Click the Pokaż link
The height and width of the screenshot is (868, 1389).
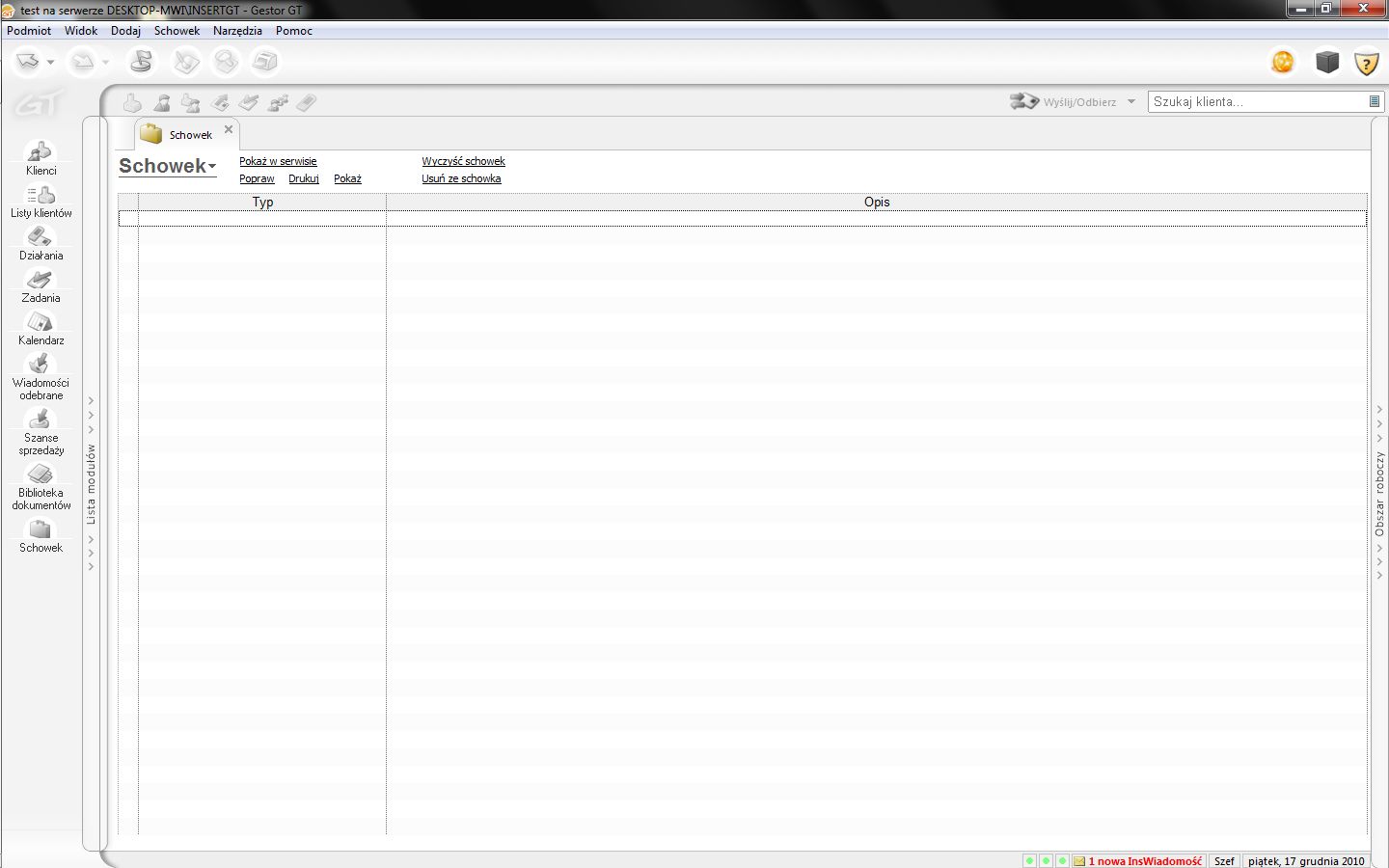(347, 178)
